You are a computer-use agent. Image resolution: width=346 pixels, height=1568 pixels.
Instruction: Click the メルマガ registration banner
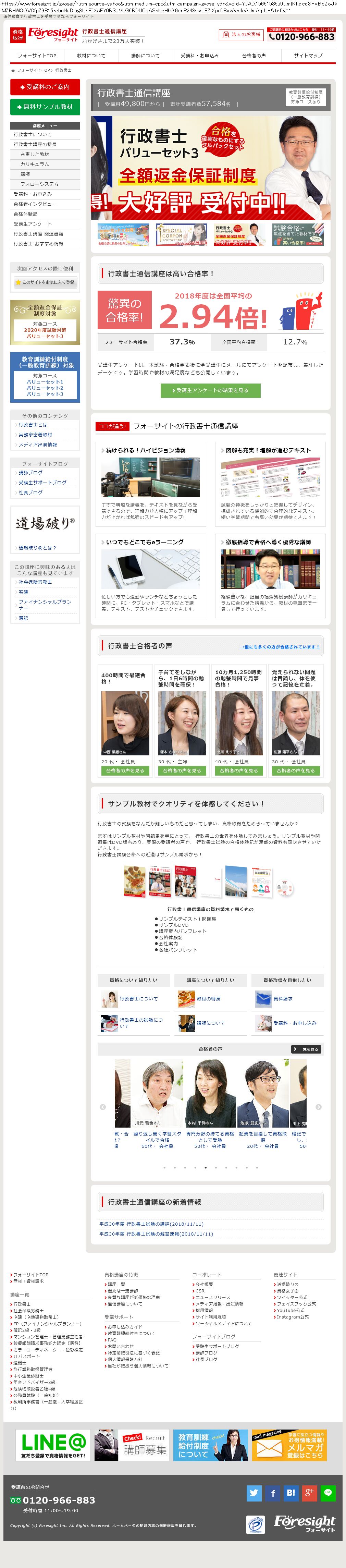click(x=289, y=1445)
